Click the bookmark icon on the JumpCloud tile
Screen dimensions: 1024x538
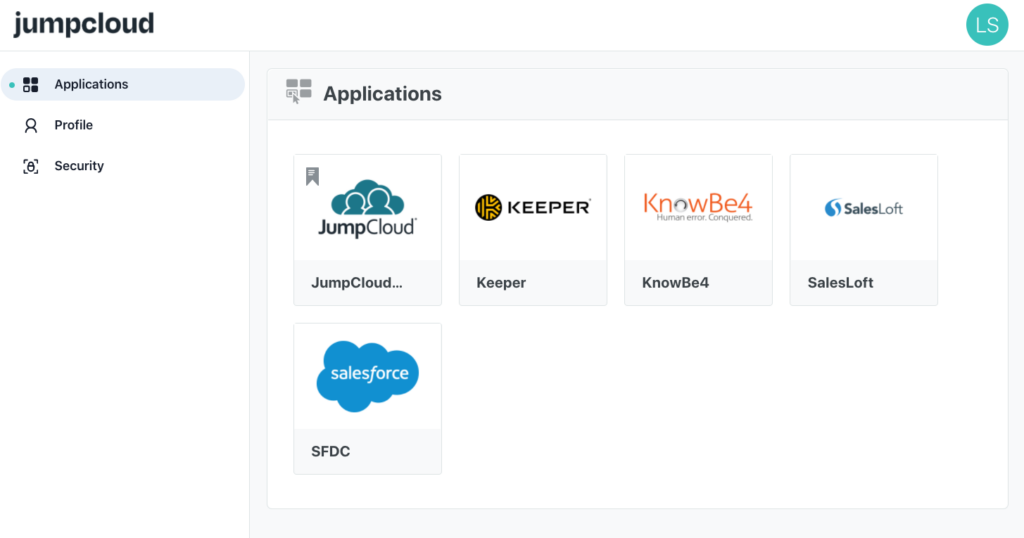click(x=312, y=177)
